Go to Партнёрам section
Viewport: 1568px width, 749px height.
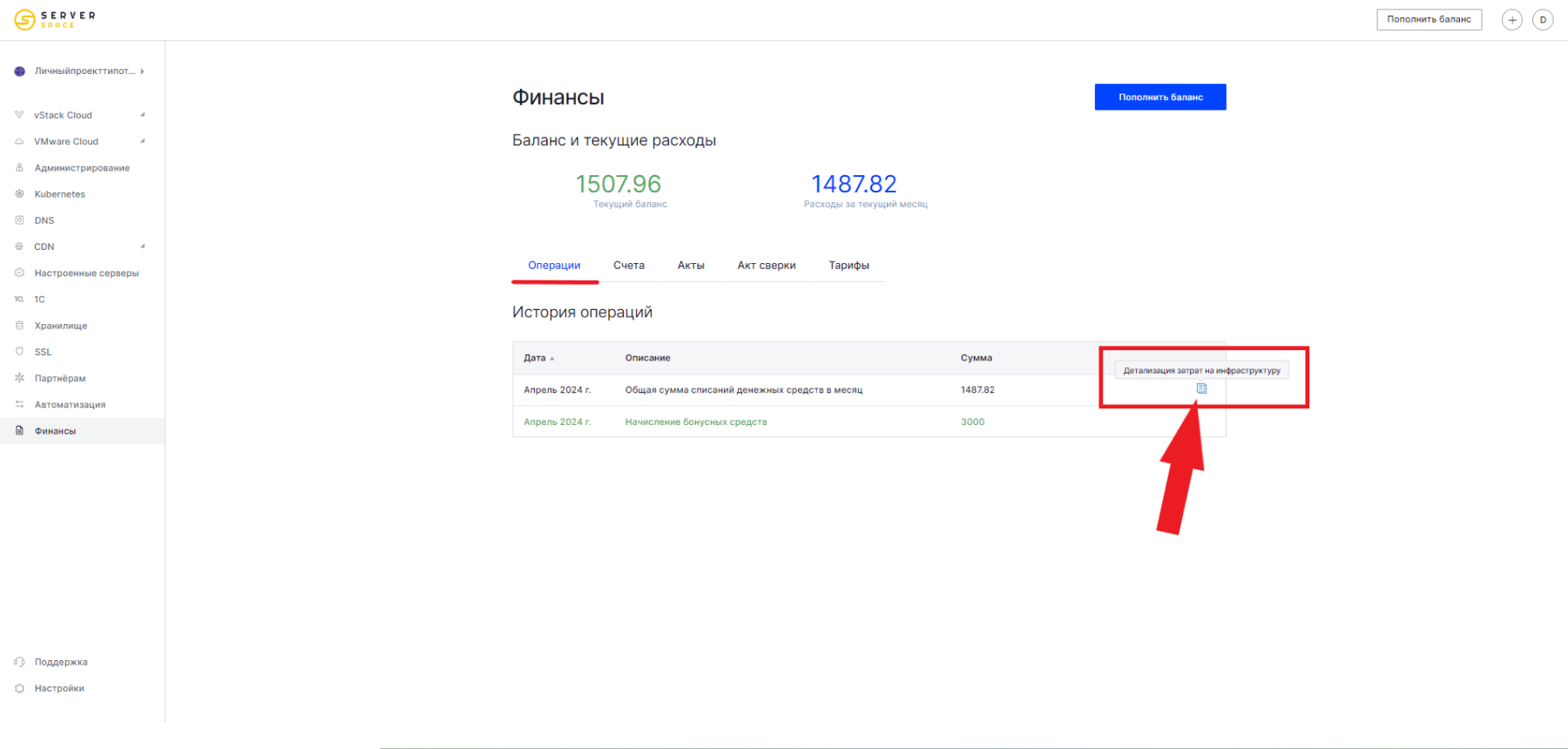click(x=60, y=378)
